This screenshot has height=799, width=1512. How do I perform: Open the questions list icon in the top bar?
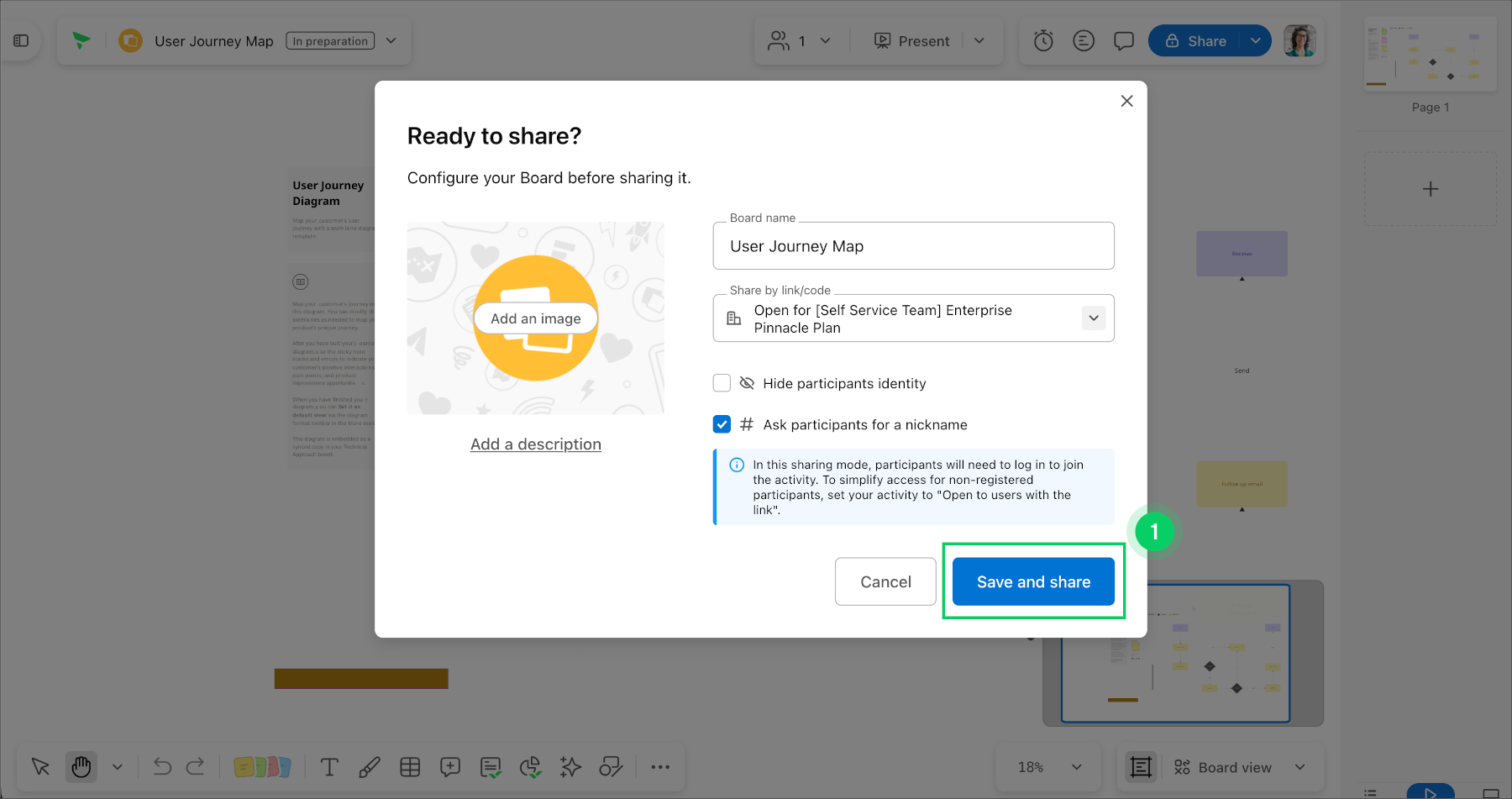(x=1084, y=40)
